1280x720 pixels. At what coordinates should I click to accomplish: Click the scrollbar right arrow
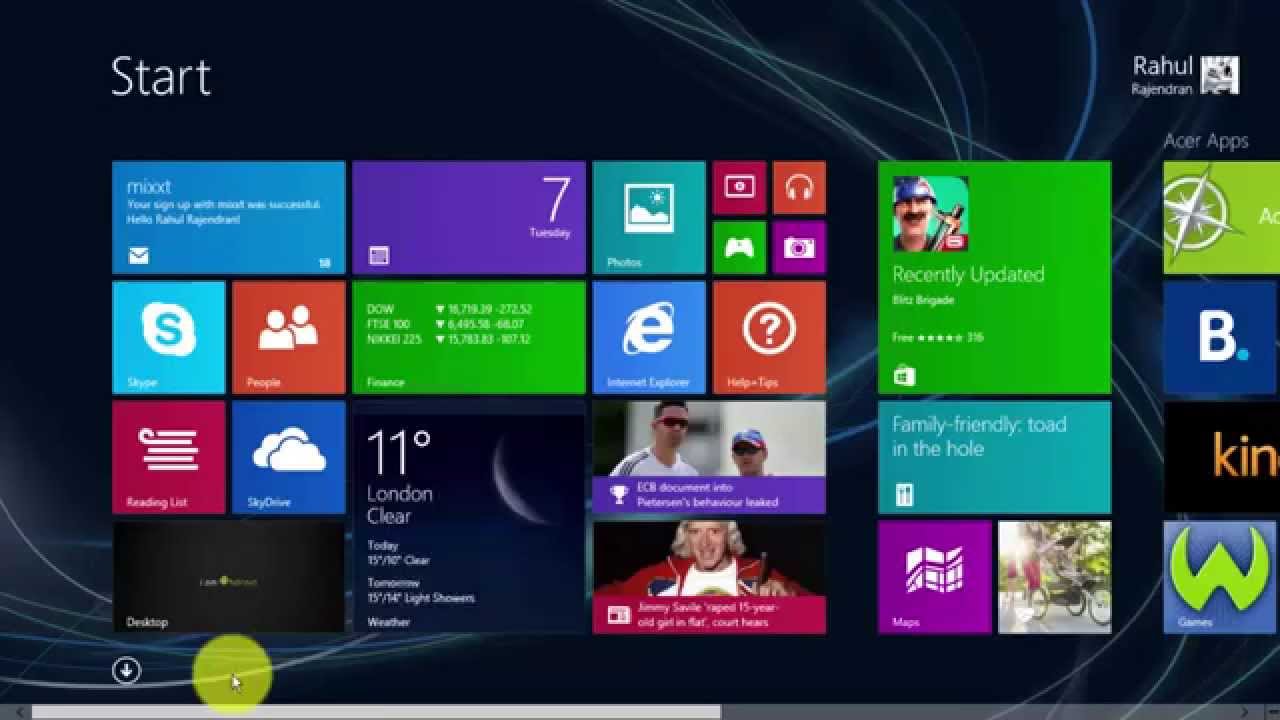tap(1245, 712)
